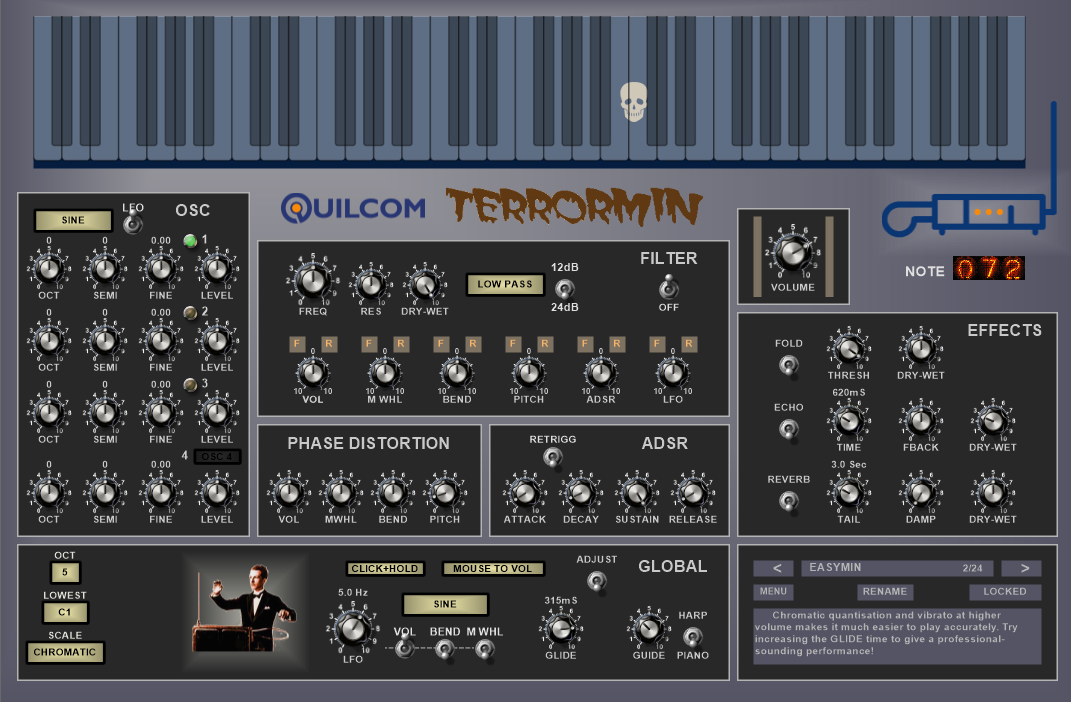Image resolution: width=1071 pixels, height=702 pixels.
Task: Open the OSC 4 selector box
Action: point(217,456)
